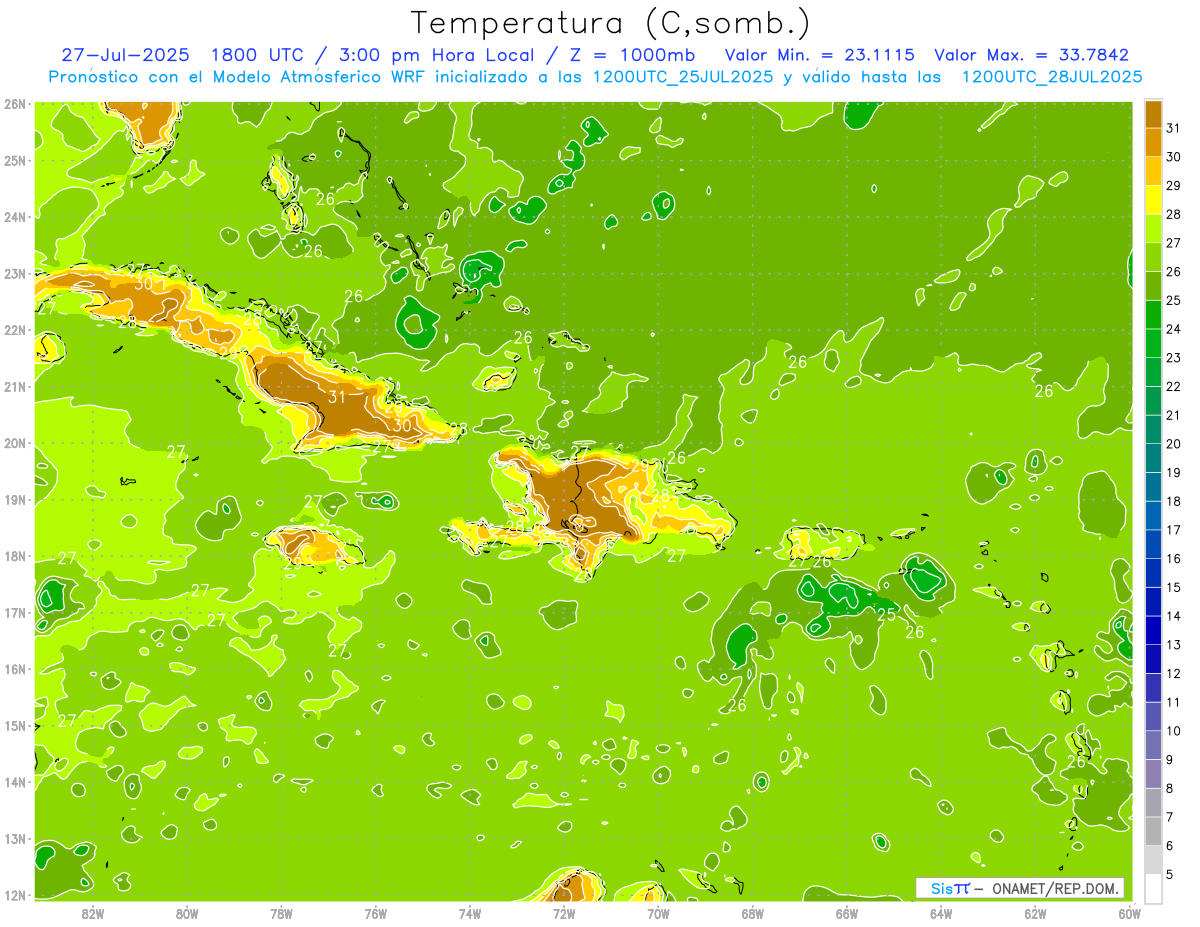Click the '60W' longitude axis label

(x=1129, y=913)
